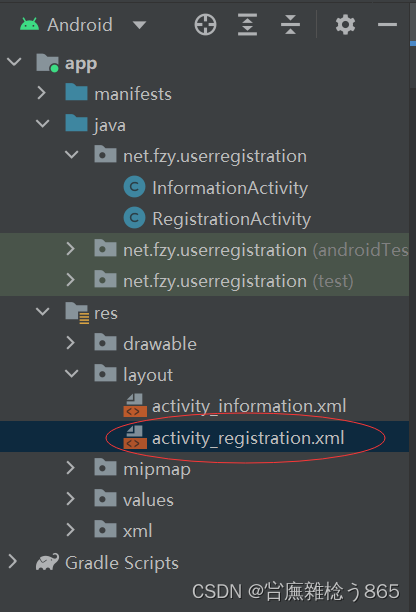Click the androidTest package folder icon

point(105,248)
